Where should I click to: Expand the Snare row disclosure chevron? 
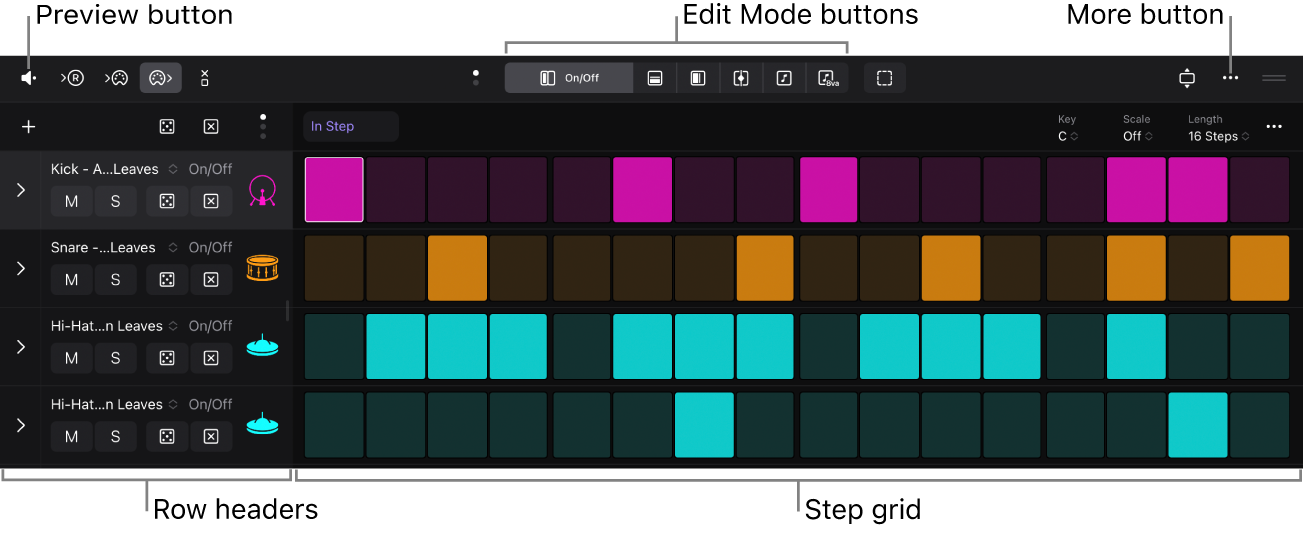pos(21,268)
